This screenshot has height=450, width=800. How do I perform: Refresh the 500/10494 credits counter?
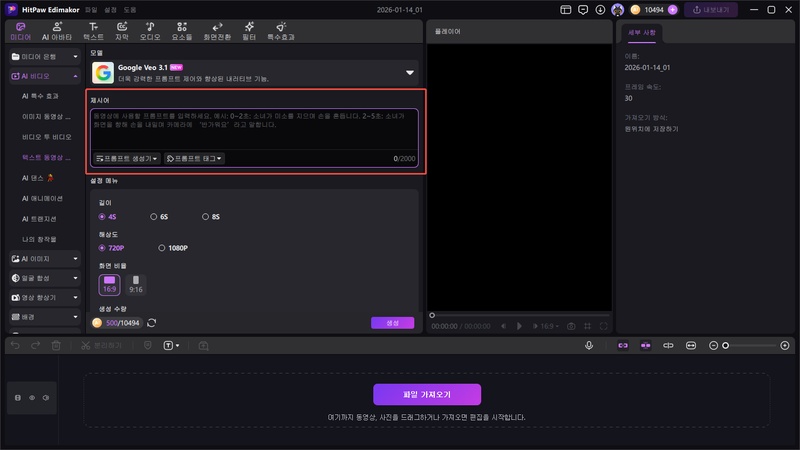[152, 323]
